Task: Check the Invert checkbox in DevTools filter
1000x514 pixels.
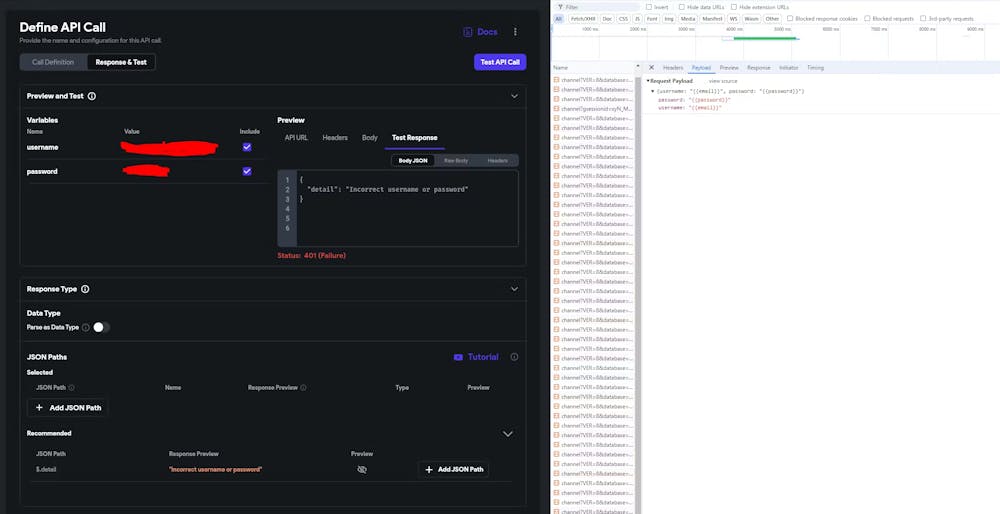Action: point(649,7)
